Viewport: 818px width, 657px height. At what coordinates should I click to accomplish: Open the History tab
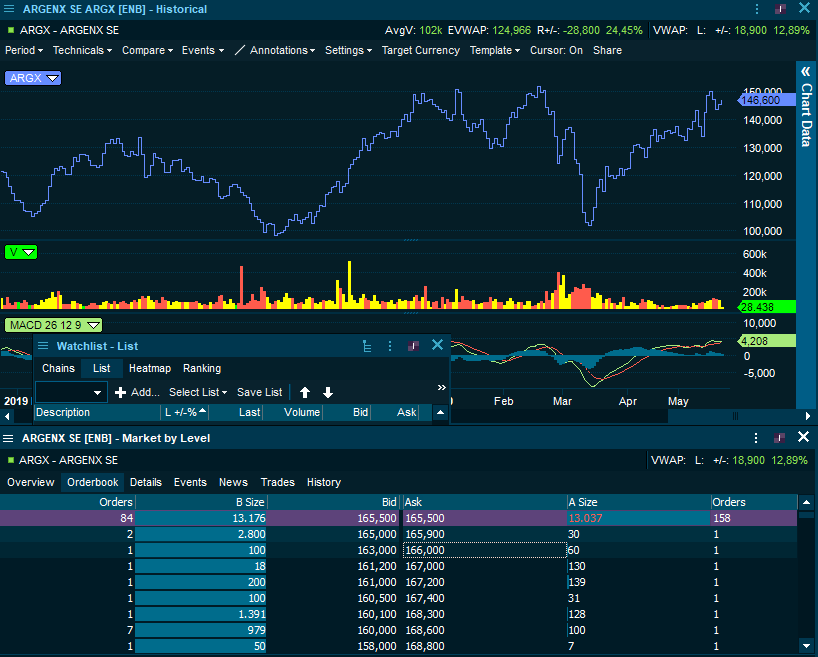(x=323, y=482)
